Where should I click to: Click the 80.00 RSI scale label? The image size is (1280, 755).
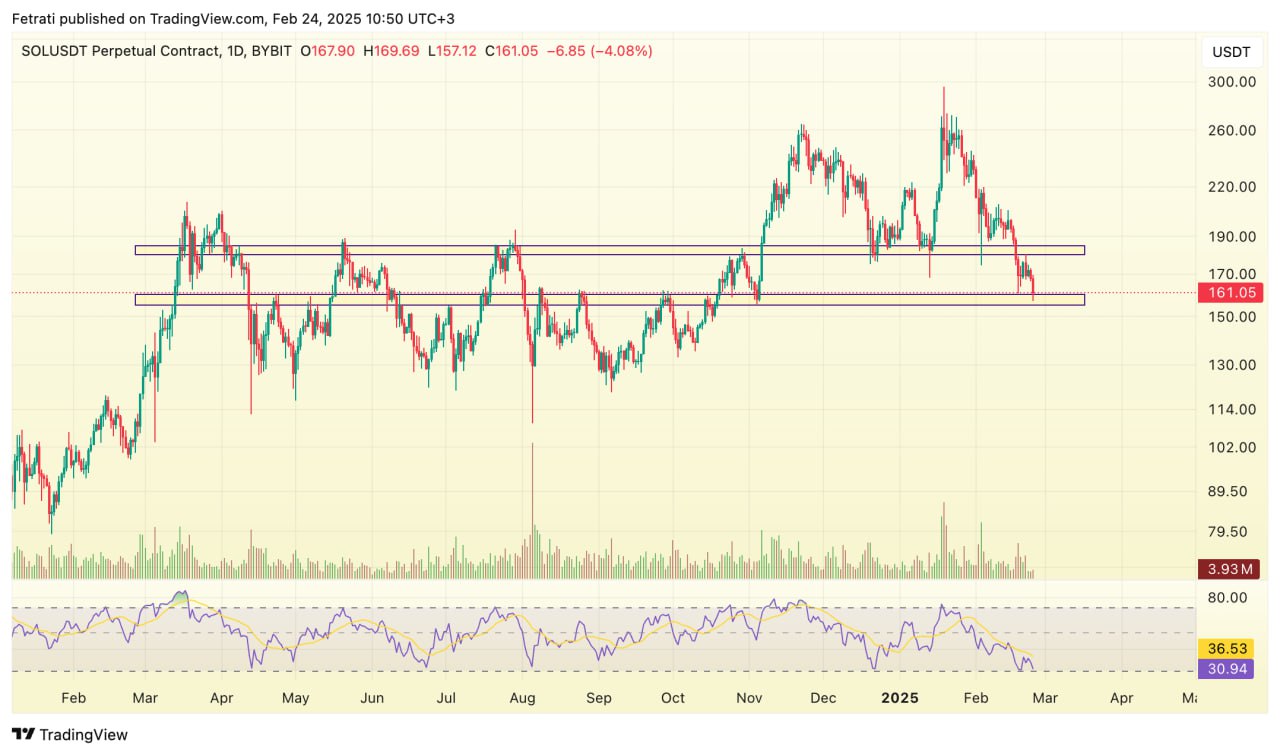pos(1228,597)
